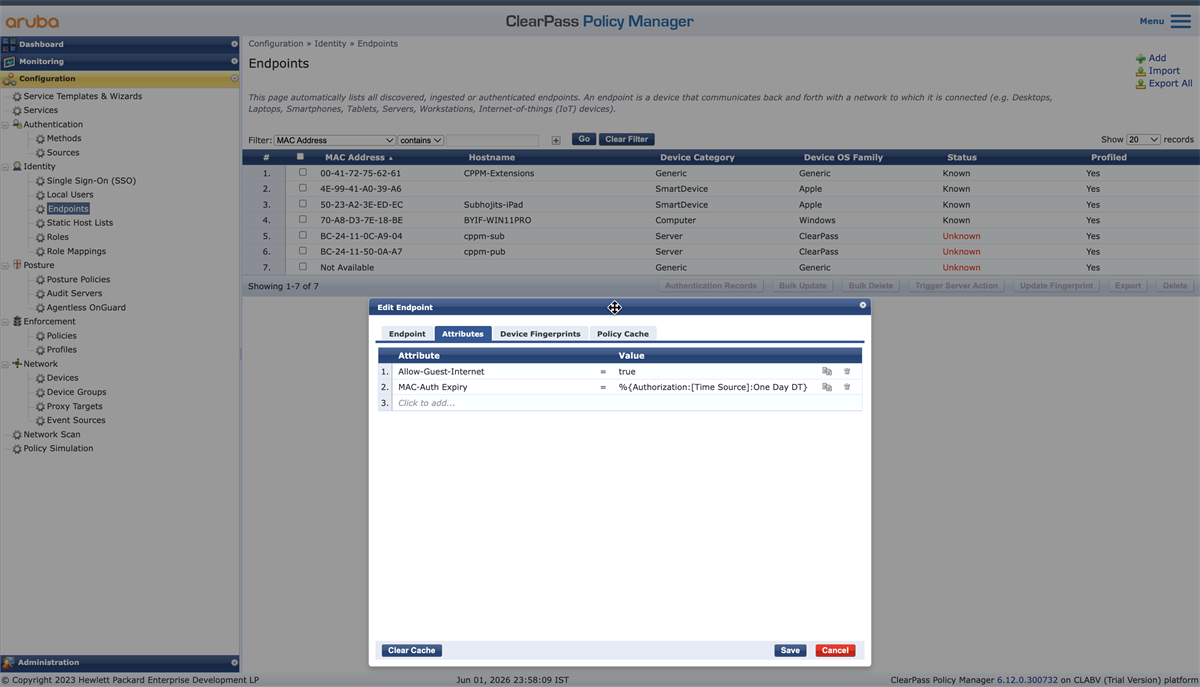This screenshot has height=687, width=1200.
Task: Check the box for Not Available row
Action: pyautogui.click(x=303, y=267)
